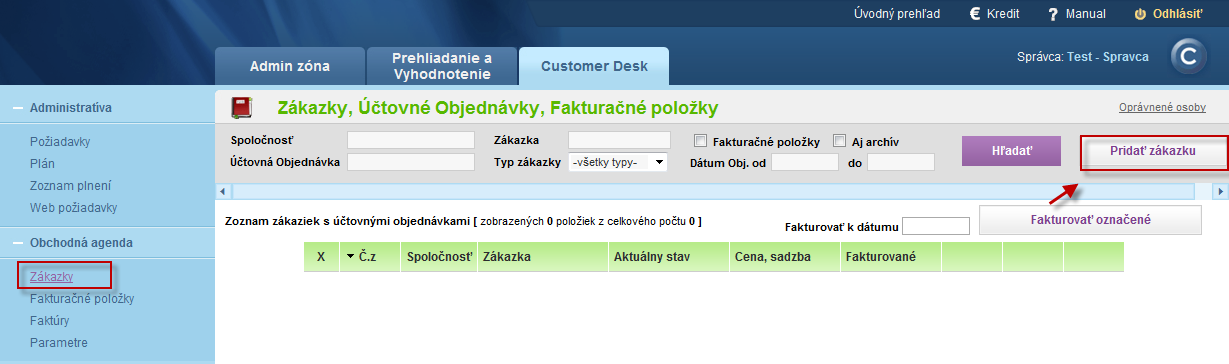The height and width of the screenshot is (364, 1229).
Task: Click the Hľadať search button
Action: 1011,152
